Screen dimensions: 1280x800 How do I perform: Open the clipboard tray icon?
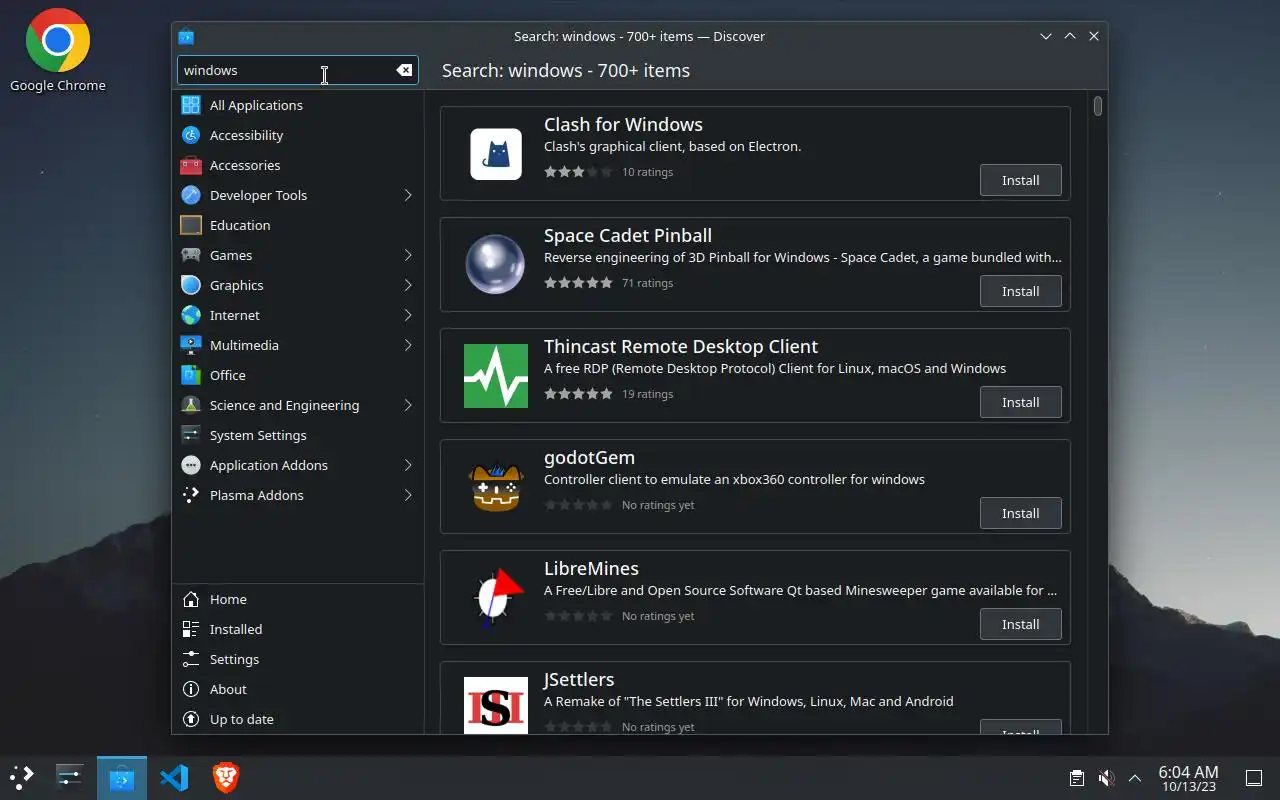(x=1077, y=778)
